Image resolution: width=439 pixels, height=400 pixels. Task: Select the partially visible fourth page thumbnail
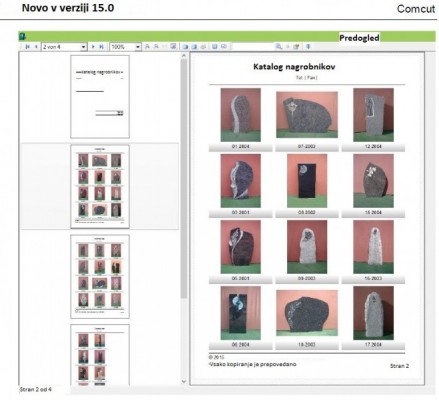(100, 355)
